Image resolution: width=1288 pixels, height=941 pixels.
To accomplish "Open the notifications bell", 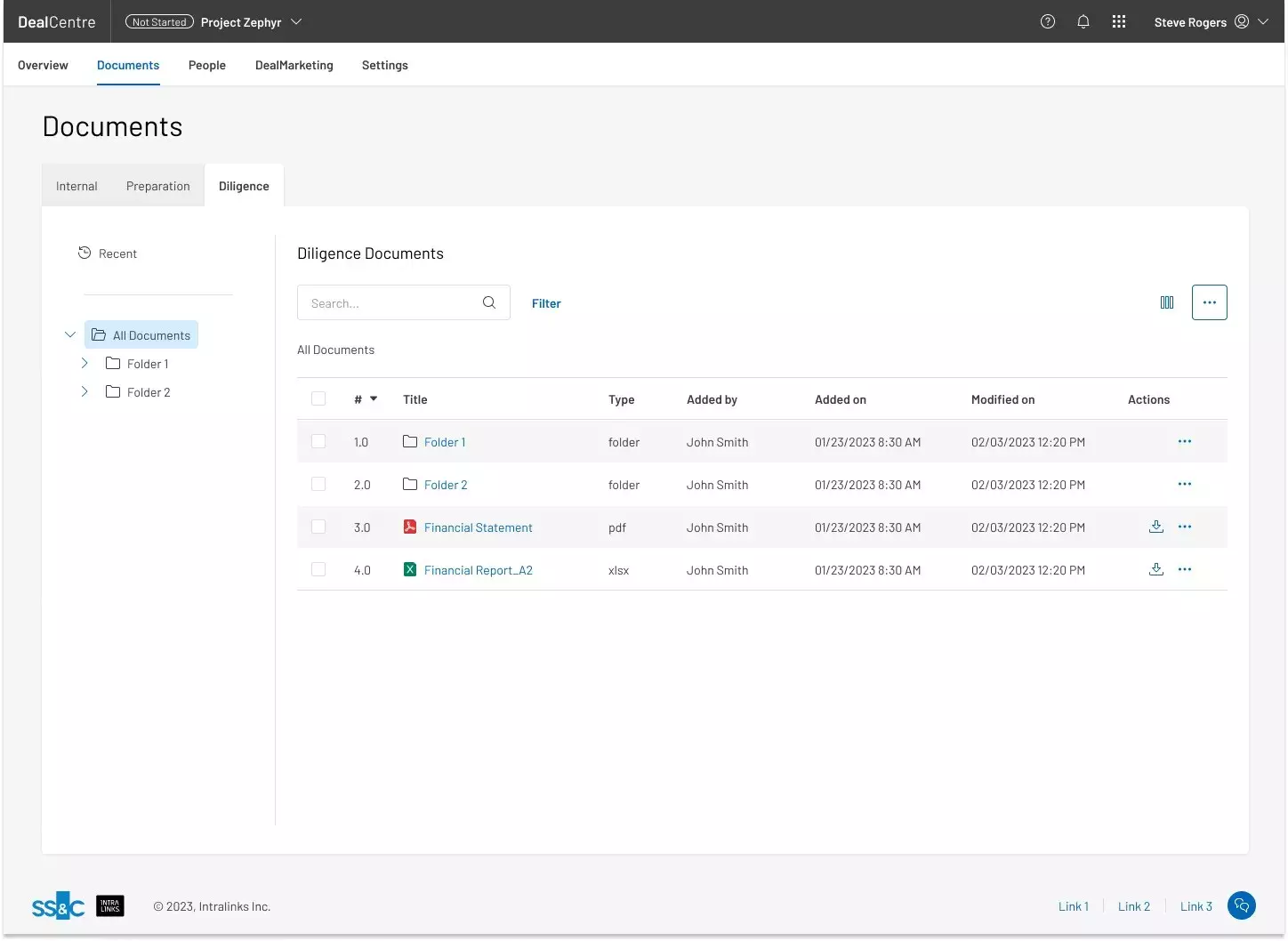I will pos(1083,22).
